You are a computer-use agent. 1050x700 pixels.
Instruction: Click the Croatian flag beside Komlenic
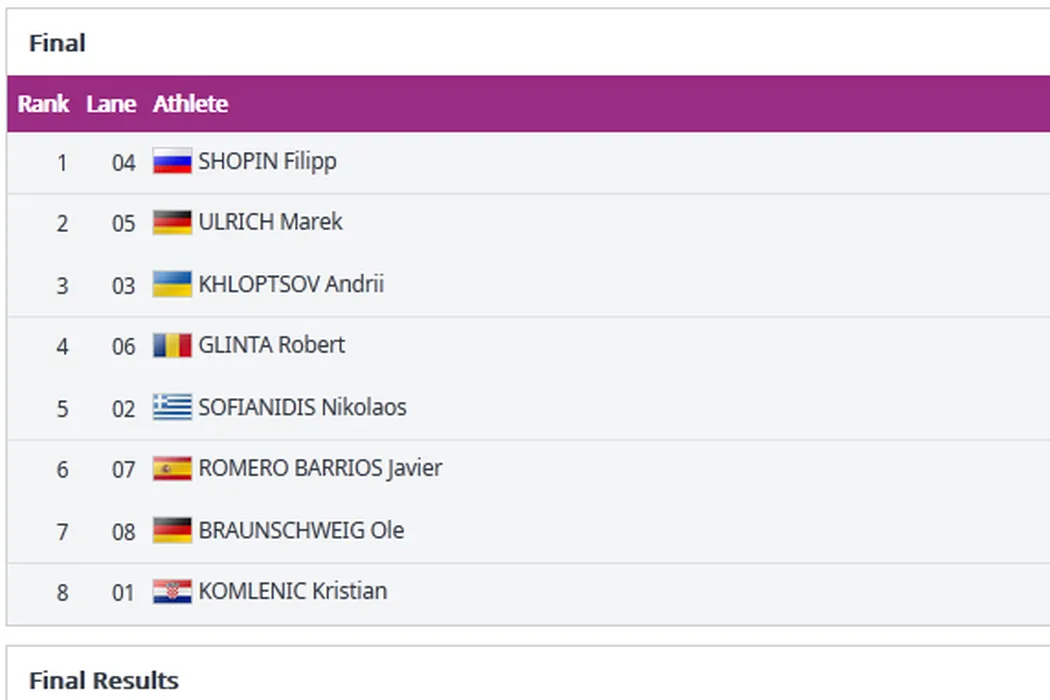[172, 591]
